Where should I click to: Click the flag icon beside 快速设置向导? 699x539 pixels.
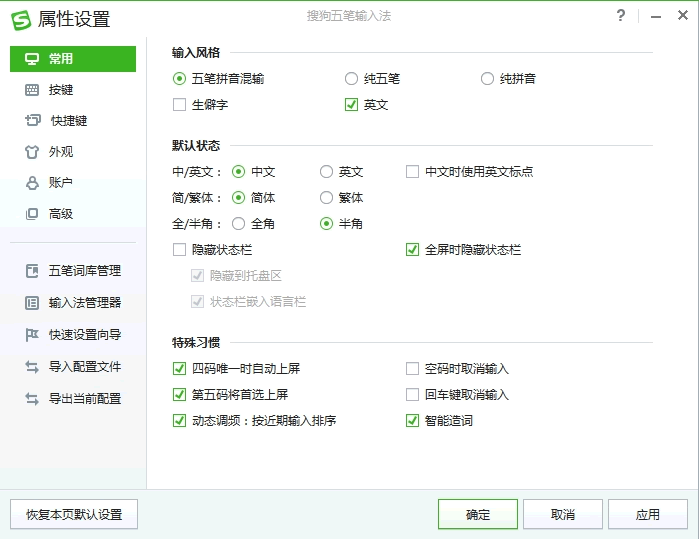[x=31, y=335]
